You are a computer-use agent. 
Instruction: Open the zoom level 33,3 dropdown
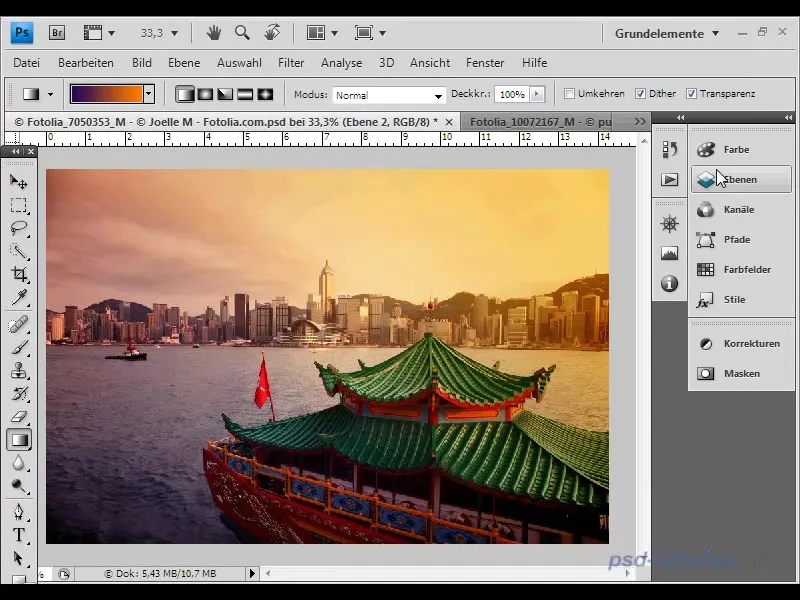pos(174,34)
